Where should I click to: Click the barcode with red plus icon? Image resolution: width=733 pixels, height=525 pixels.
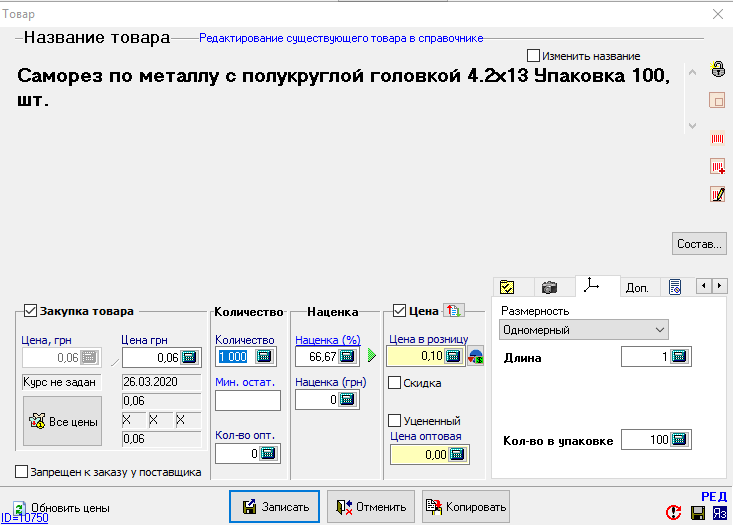(x=717, y=166)
